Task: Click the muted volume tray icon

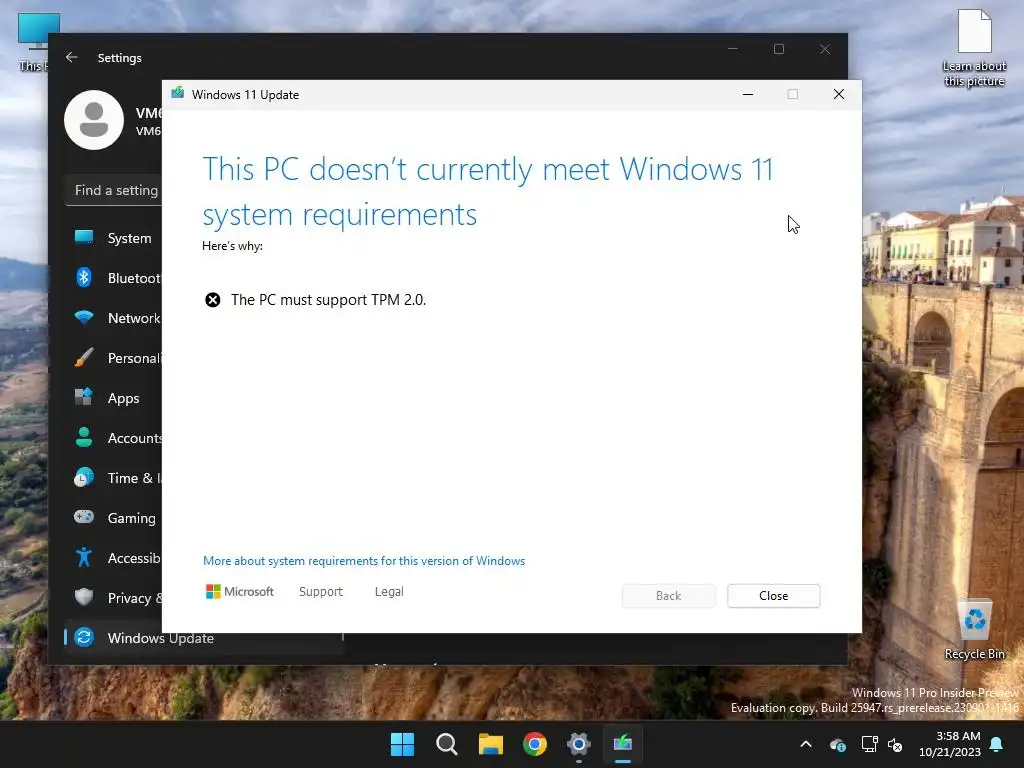Action: [895, 744]
